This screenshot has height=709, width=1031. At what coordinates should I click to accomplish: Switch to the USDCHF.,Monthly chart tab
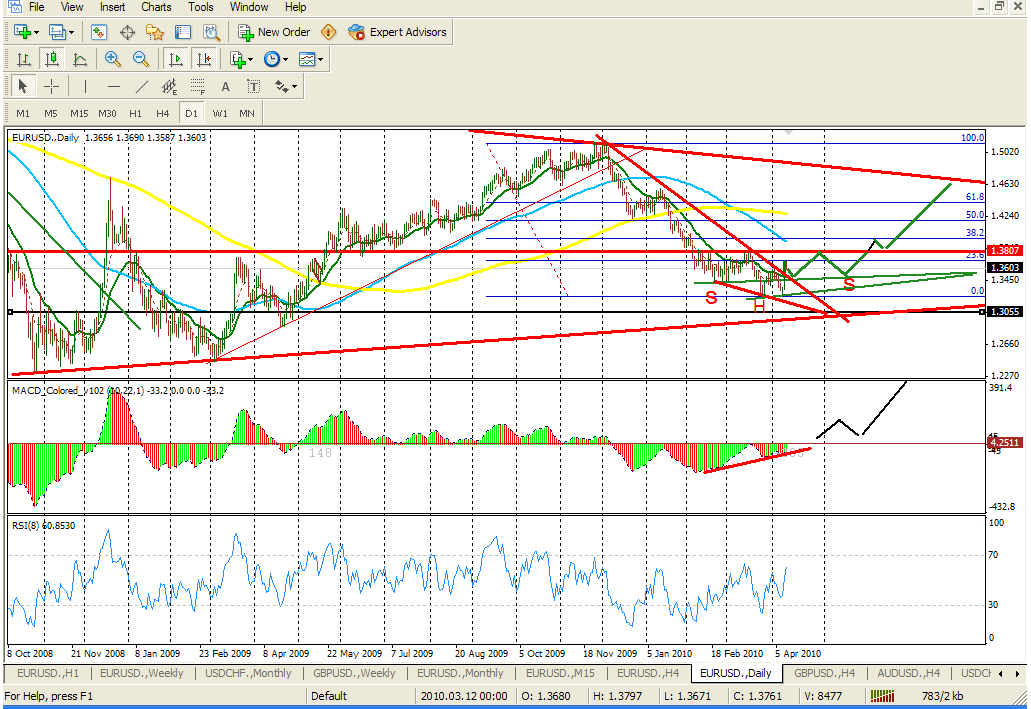point(248,673)
